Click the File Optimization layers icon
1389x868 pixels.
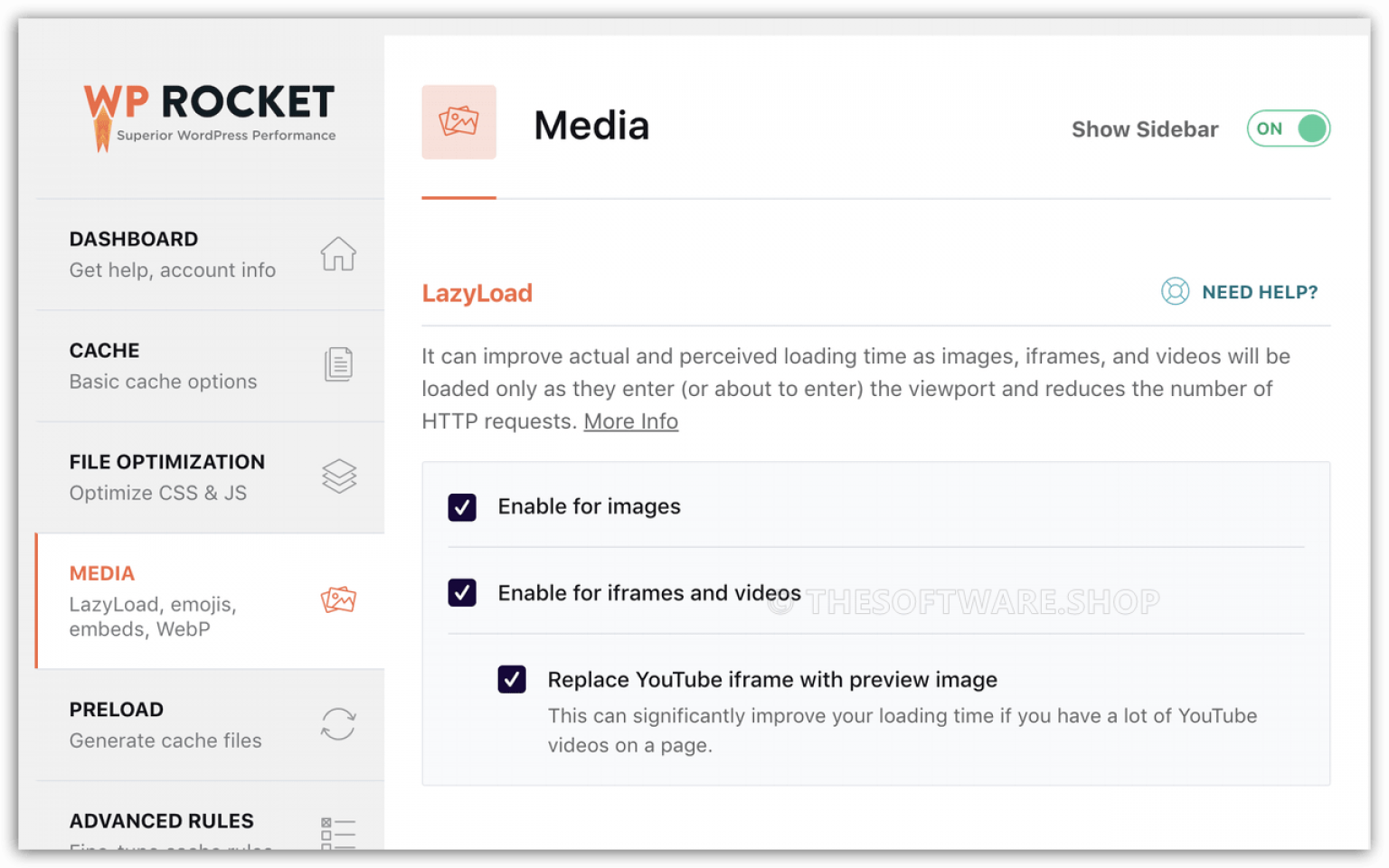tap(339, 476)
